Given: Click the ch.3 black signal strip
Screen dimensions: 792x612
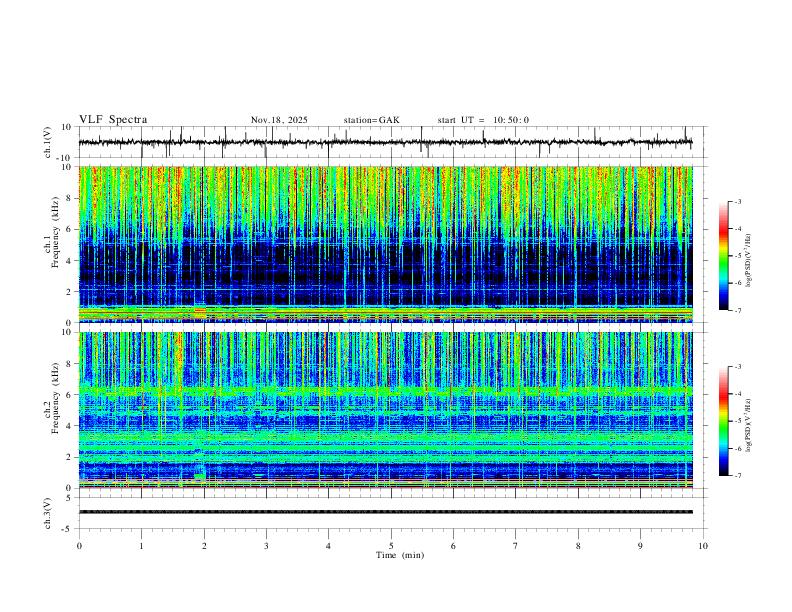Looking at the screenshot, I should pyautogui.click(x=385, y=512).
